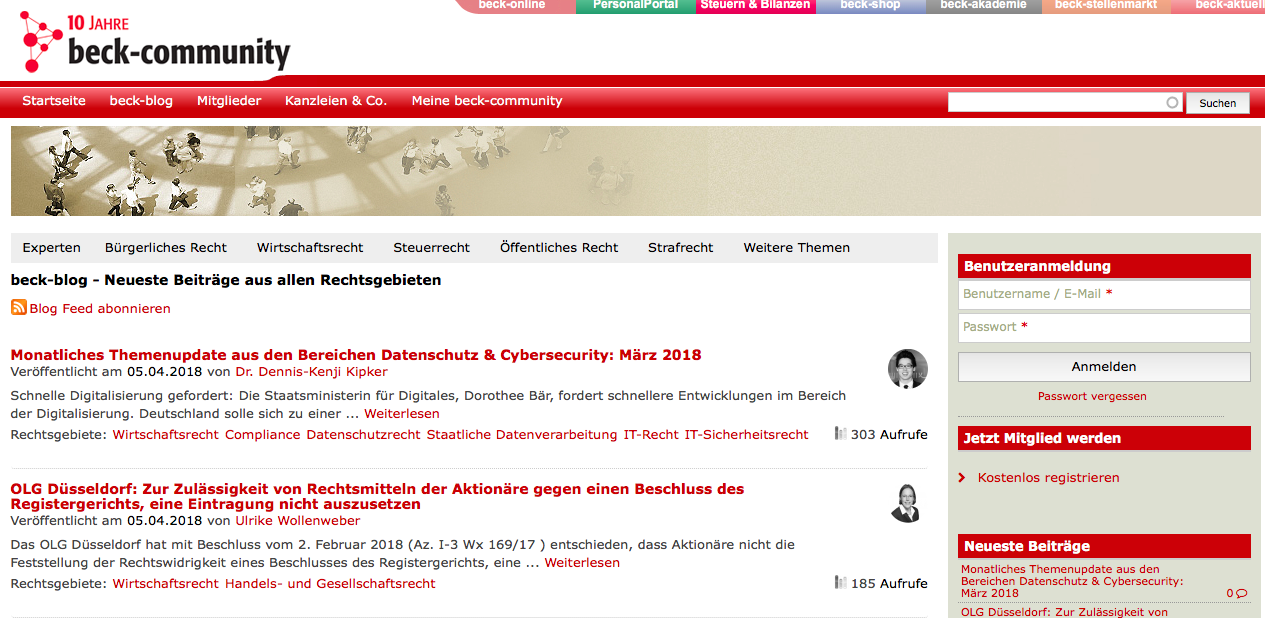
Task: Click the Benutzername / E-Mail field
Action: pos(1104,294)
